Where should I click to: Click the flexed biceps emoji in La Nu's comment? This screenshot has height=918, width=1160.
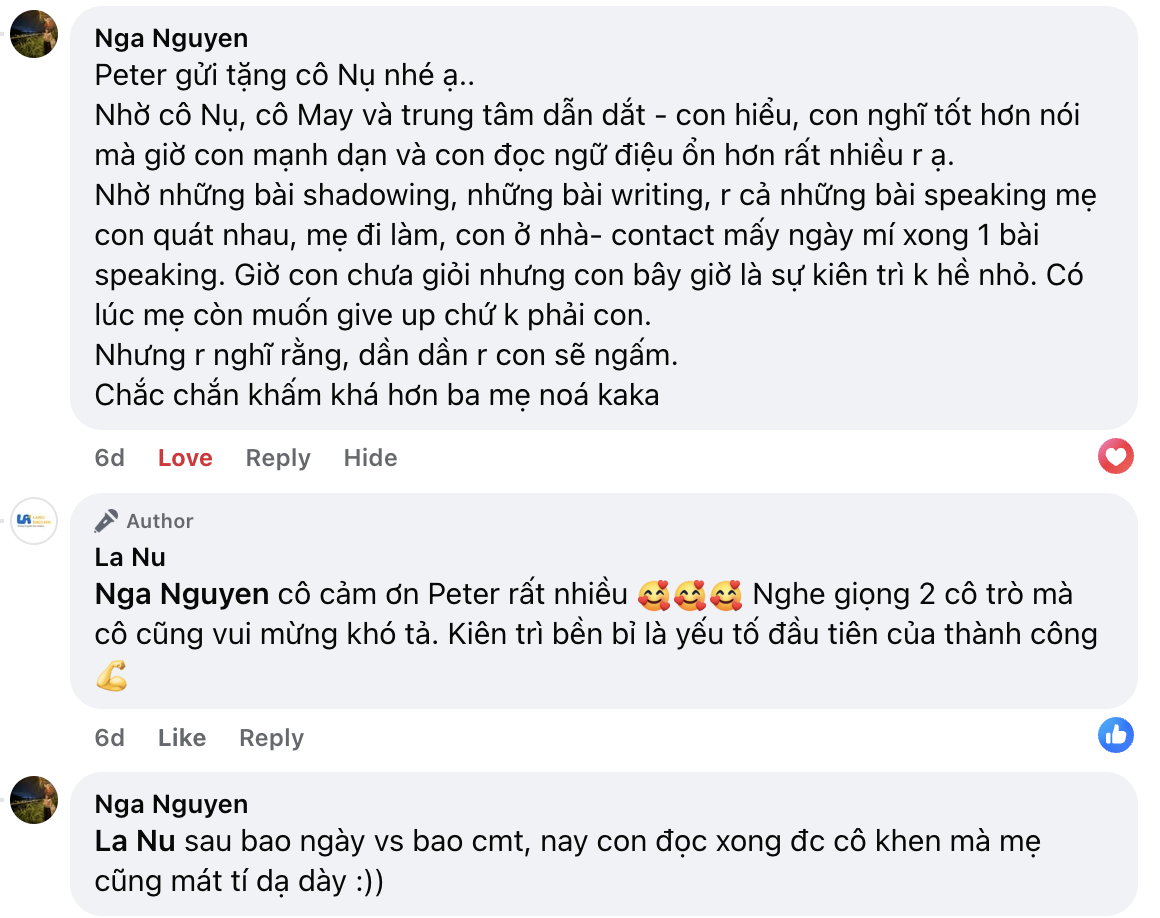(x=113, y=677)
